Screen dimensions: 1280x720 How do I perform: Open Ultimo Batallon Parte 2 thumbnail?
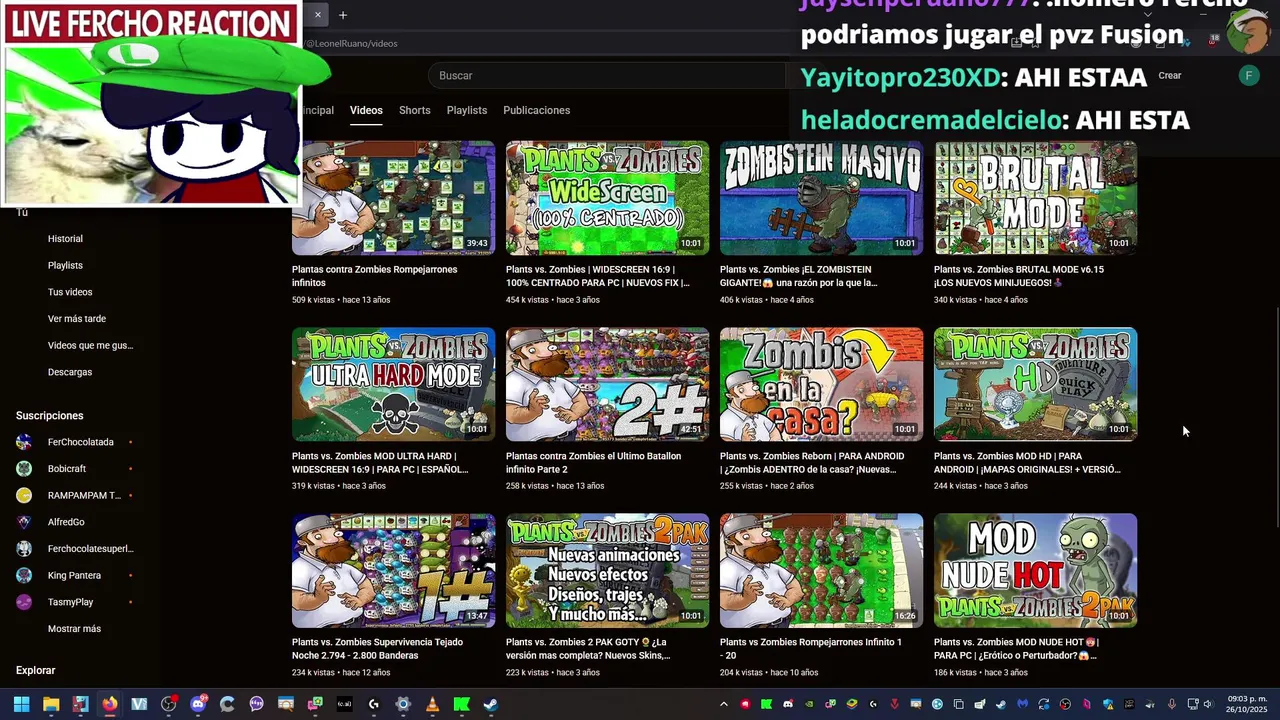pyautogui.click(x=607, y=384)
